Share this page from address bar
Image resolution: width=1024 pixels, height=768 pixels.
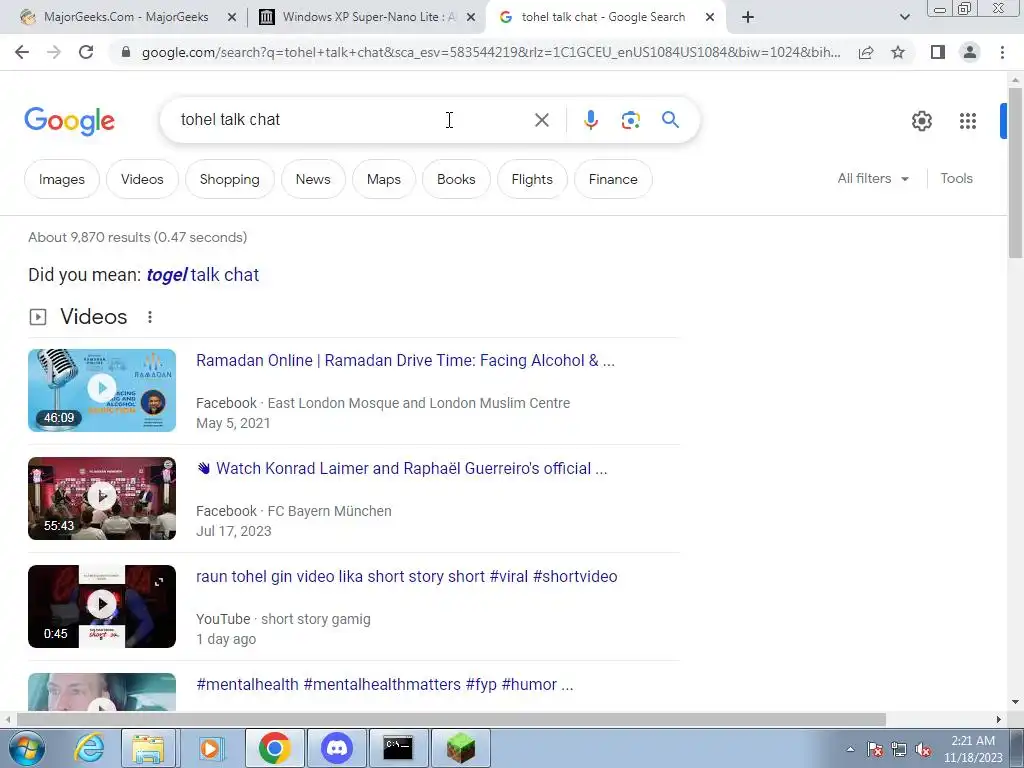point(866,52)
